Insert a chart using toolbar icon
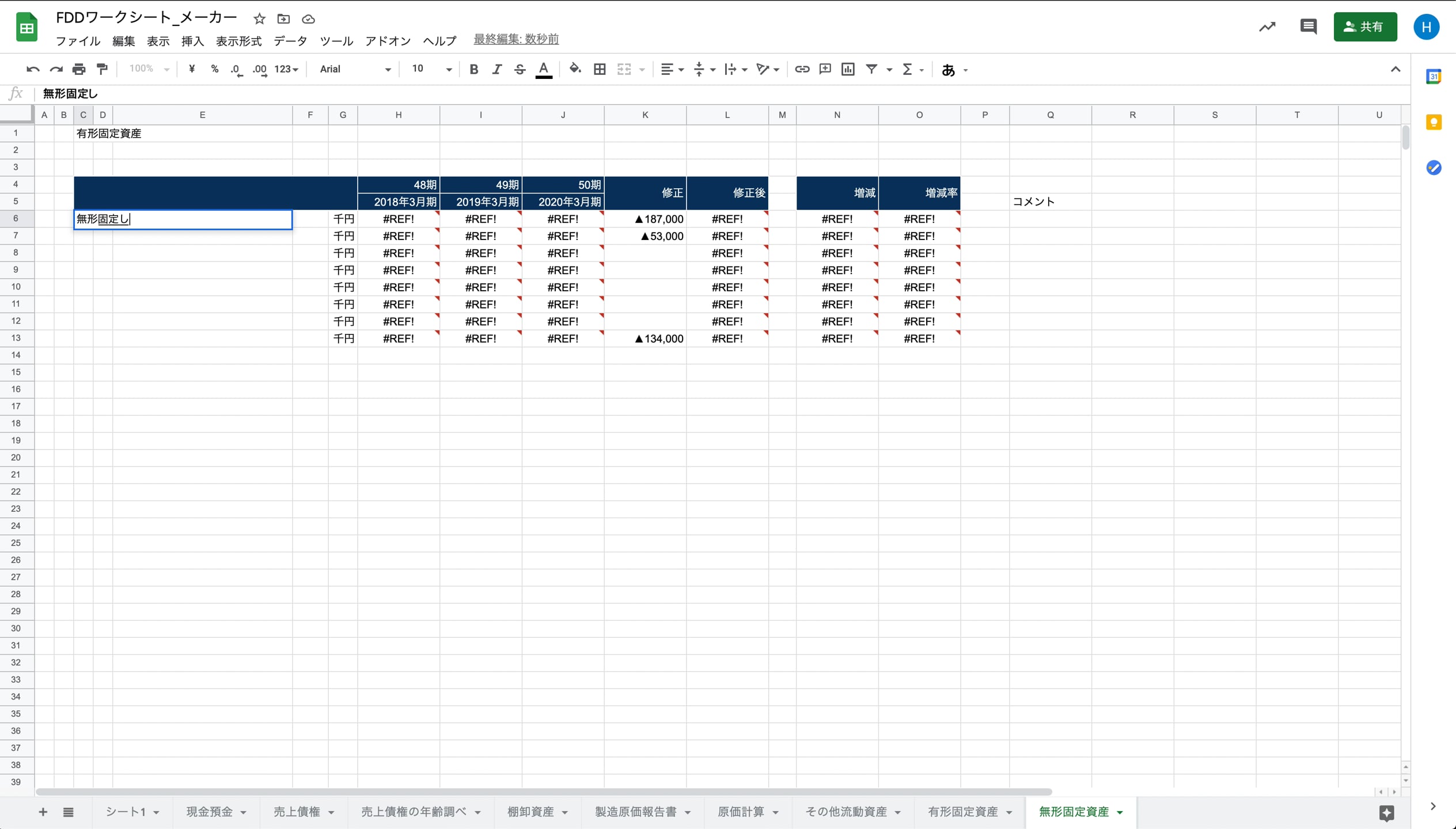The width and height of the screenshot is (1456, 829). click(x=848, y=69)
